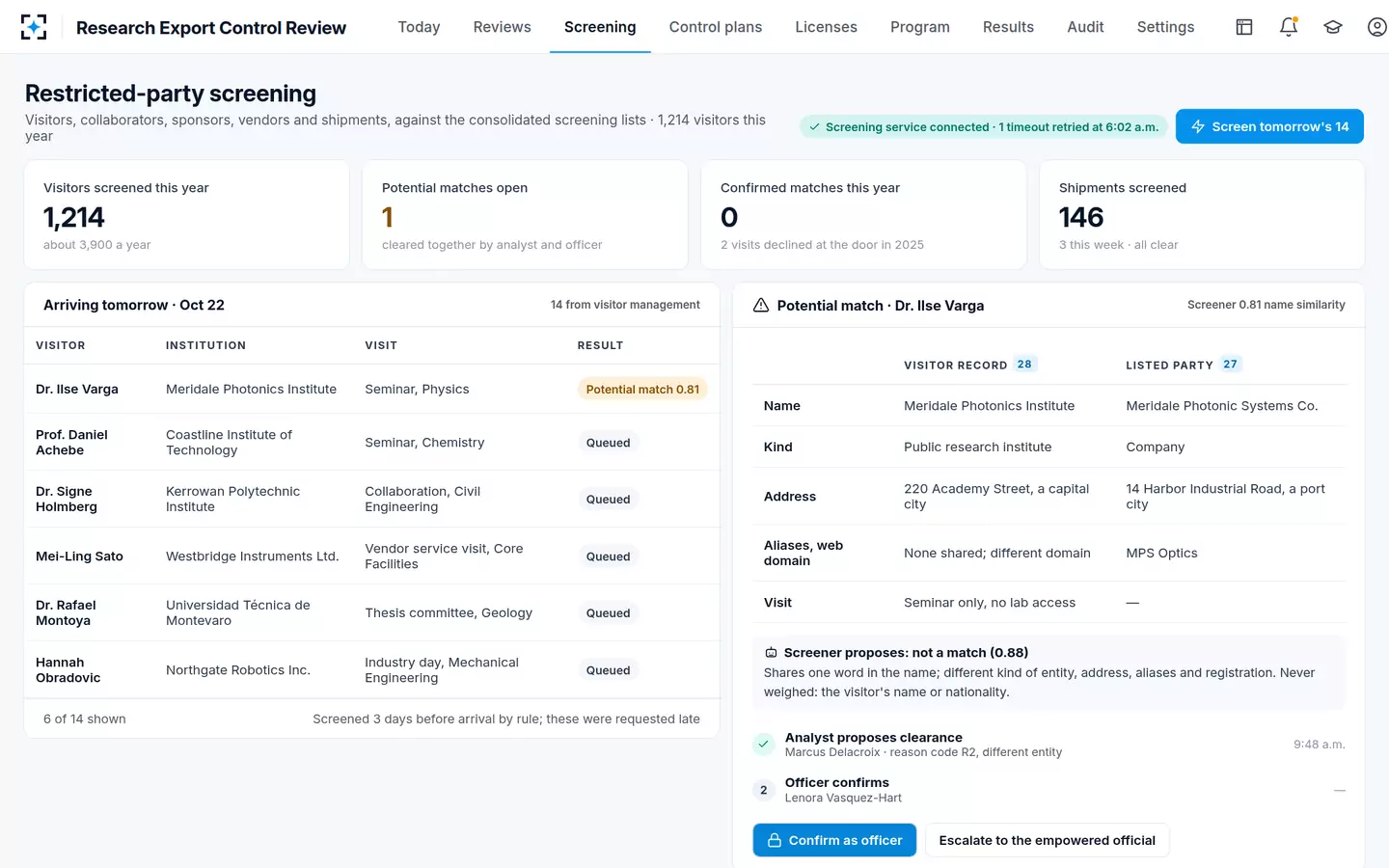Go to the Today tab
Image resolution: width=1389 pixels, height=868 pixels.
tap(419, 27)
